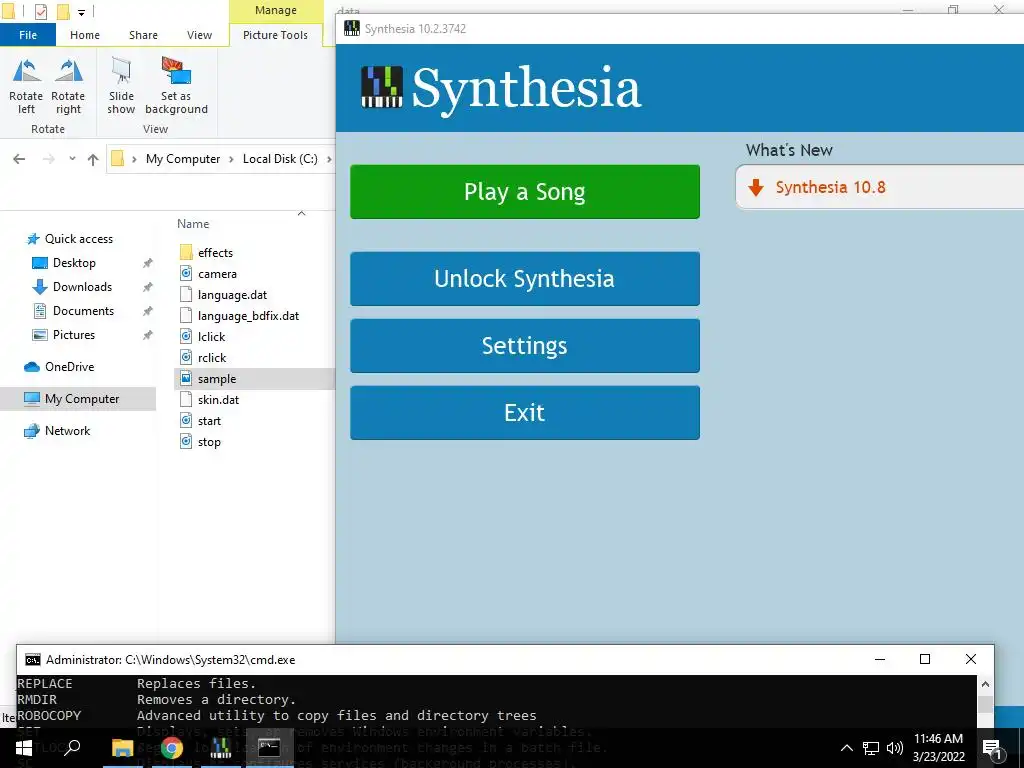Switch to the Home ribbon tab
This screenshot has width=1024, height=768.
(85, 35)
